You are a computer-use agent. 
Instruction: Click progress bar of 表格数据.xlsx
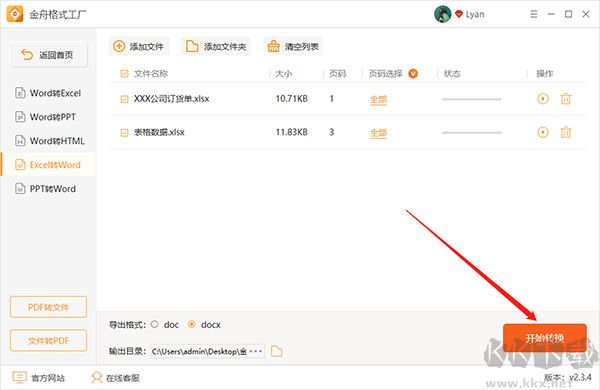point(471,132)
